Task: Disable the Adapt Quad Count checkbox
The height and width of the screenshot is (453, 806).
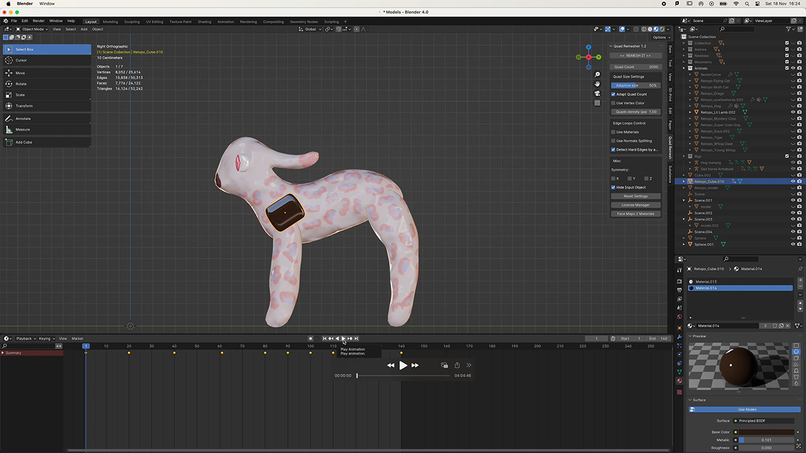Action: pos(614,94)
